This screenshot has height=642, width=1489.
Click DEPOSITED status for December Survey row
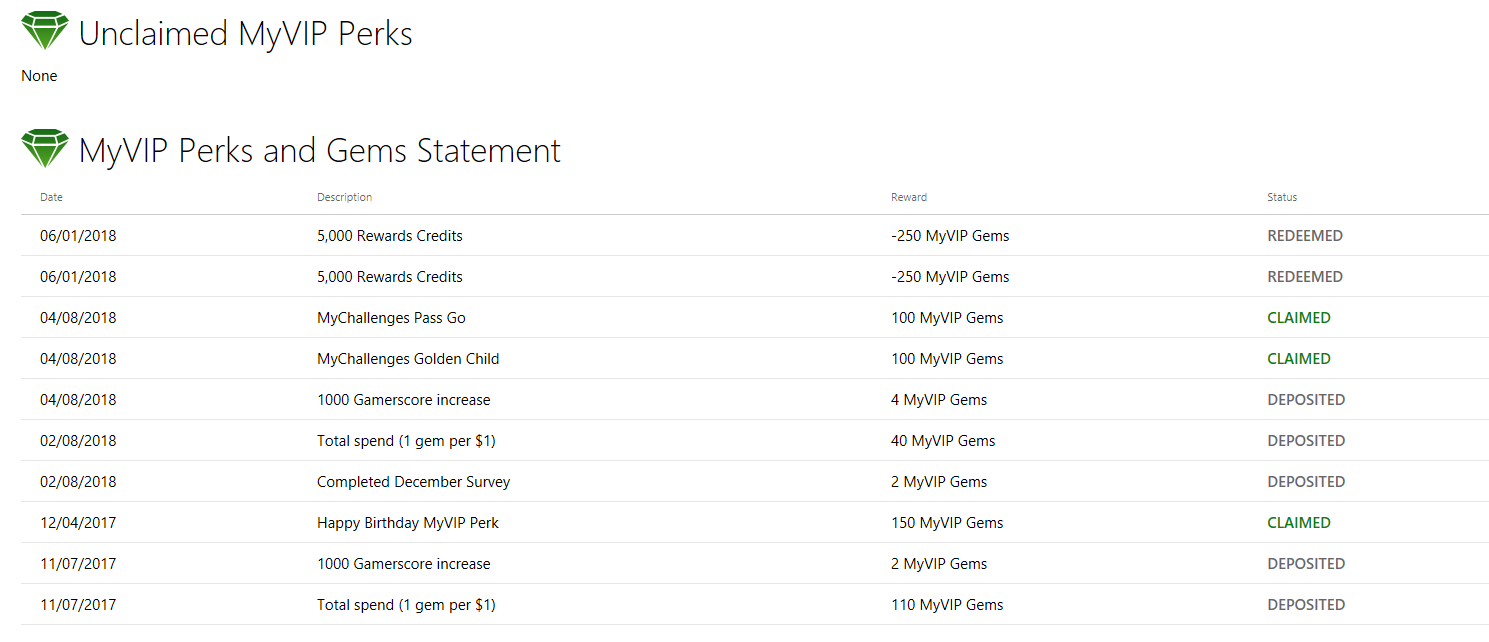click(1305, 482)
